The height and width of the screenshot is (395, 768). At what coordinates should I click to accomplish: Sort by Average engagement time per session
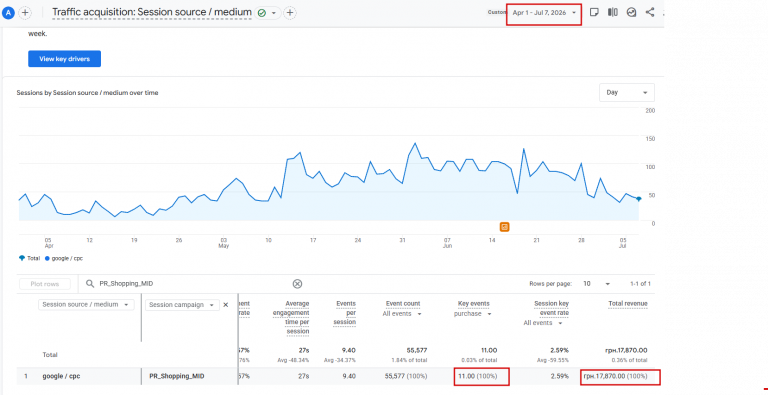tap(291, 318)
